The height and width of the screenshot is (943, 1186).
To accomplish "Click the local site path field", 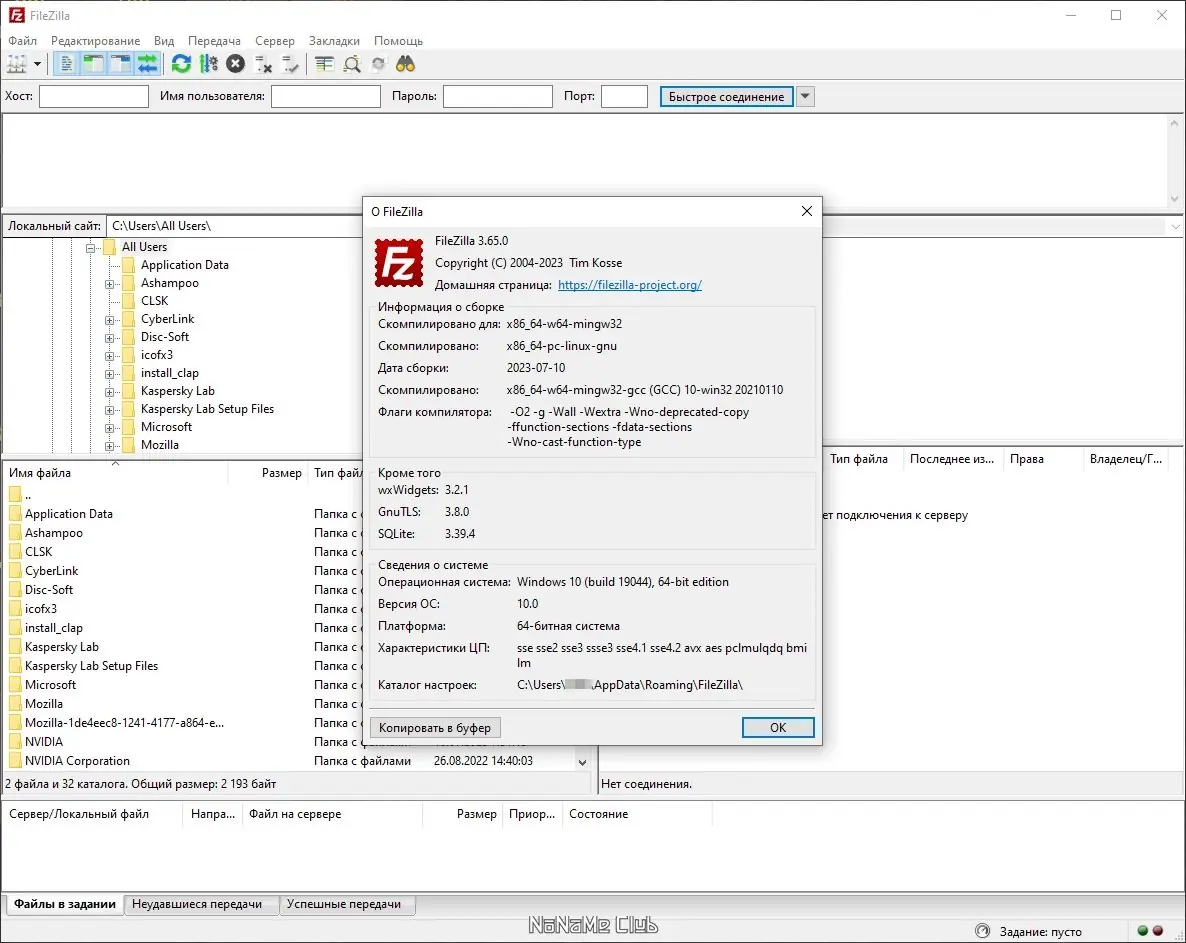I will click(x=234, y=225).
